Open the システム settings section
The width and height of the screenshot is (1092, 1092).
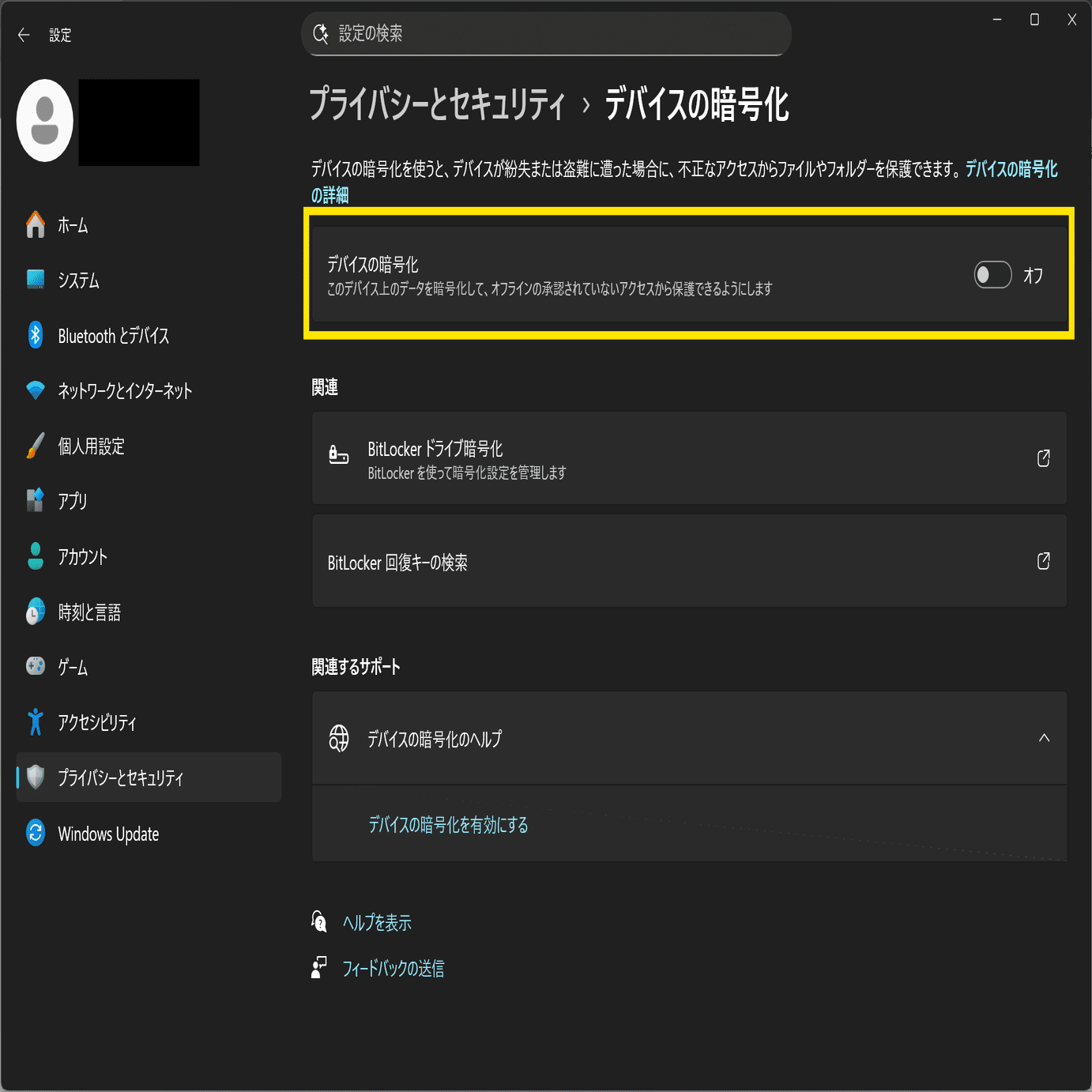(x=78, y=280)
